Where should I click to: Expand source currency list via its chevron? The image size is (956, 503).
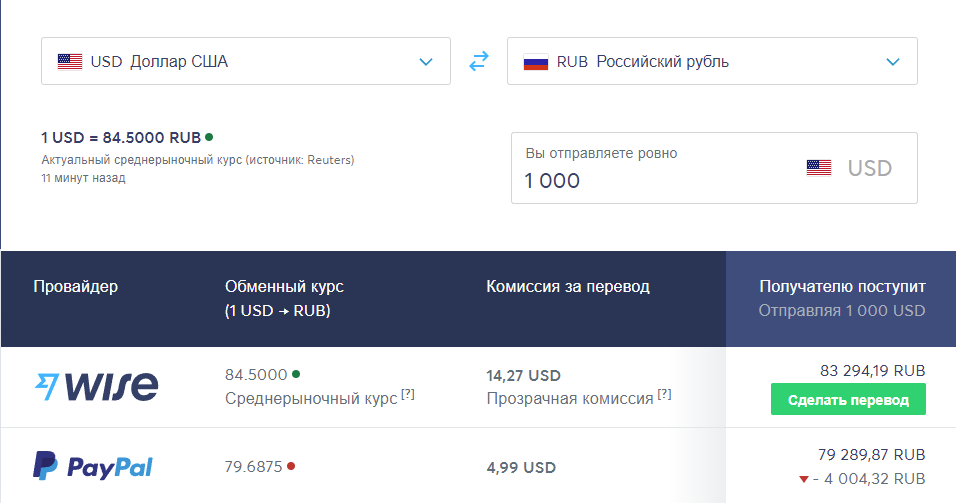[x=427, y=62]
